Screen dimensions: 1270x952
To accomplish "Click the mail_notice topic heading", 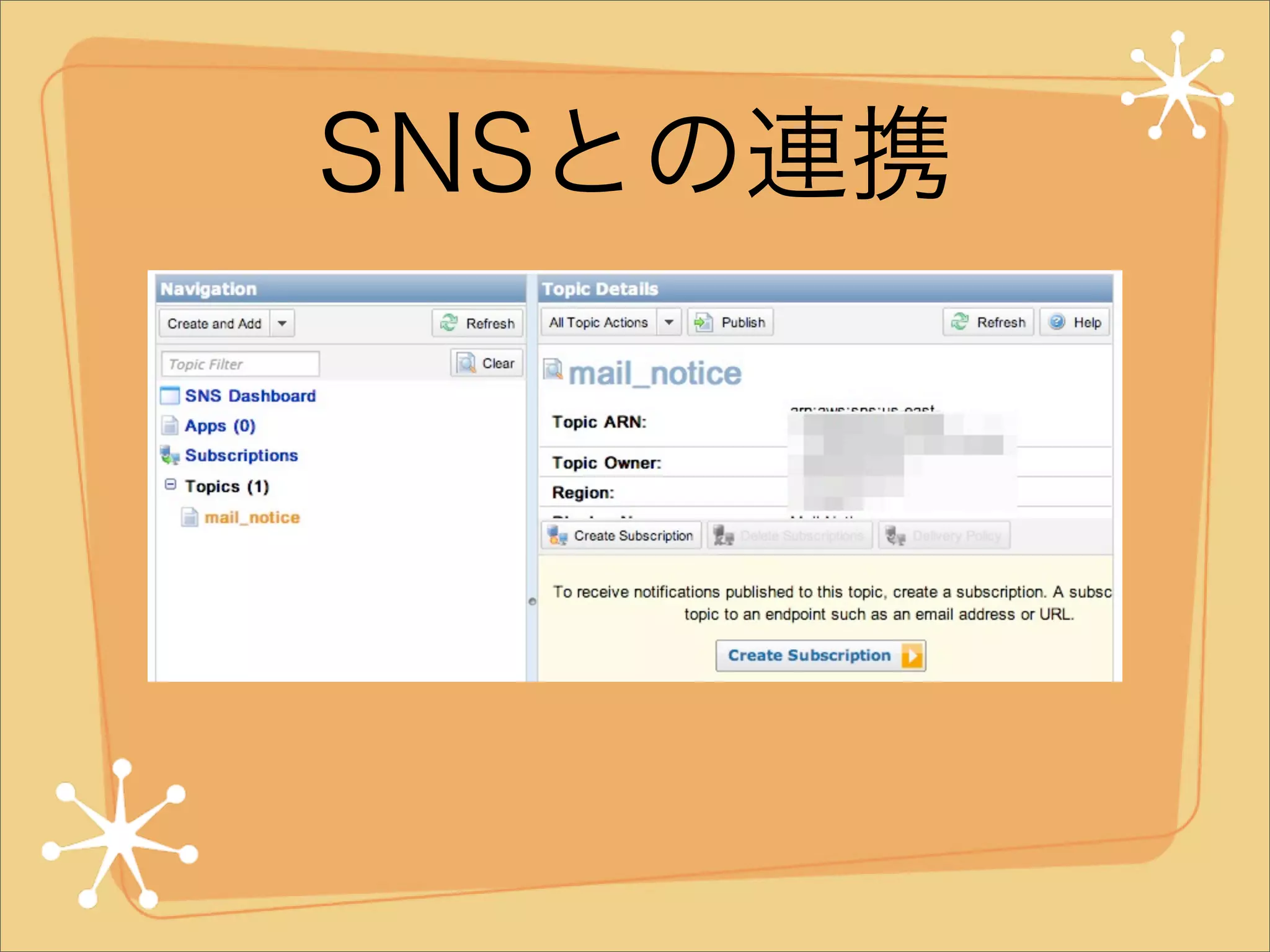I will [655, 374].
